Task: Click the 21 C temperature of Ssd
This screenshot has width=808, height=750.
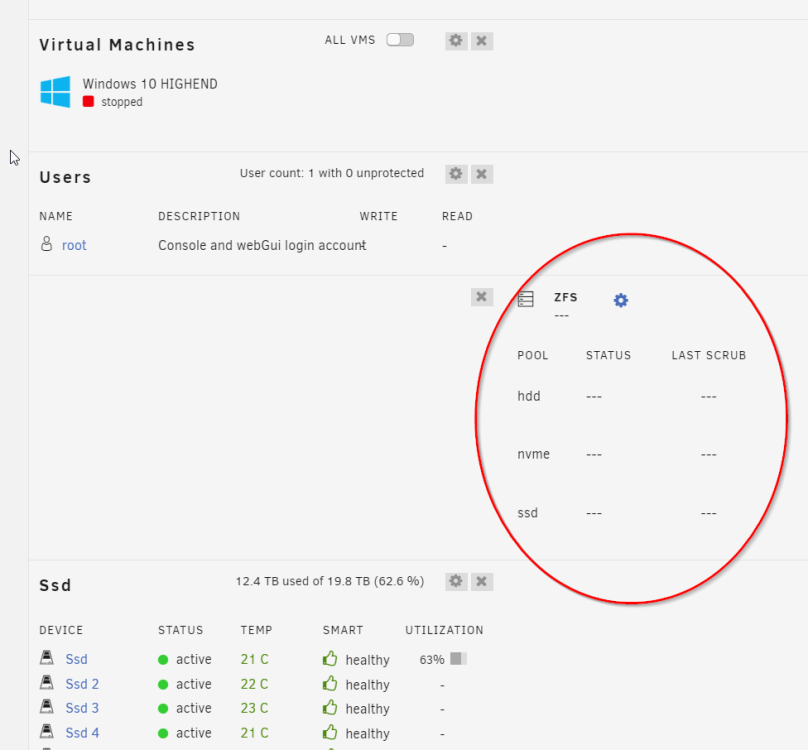Action: tap(254, 659)
